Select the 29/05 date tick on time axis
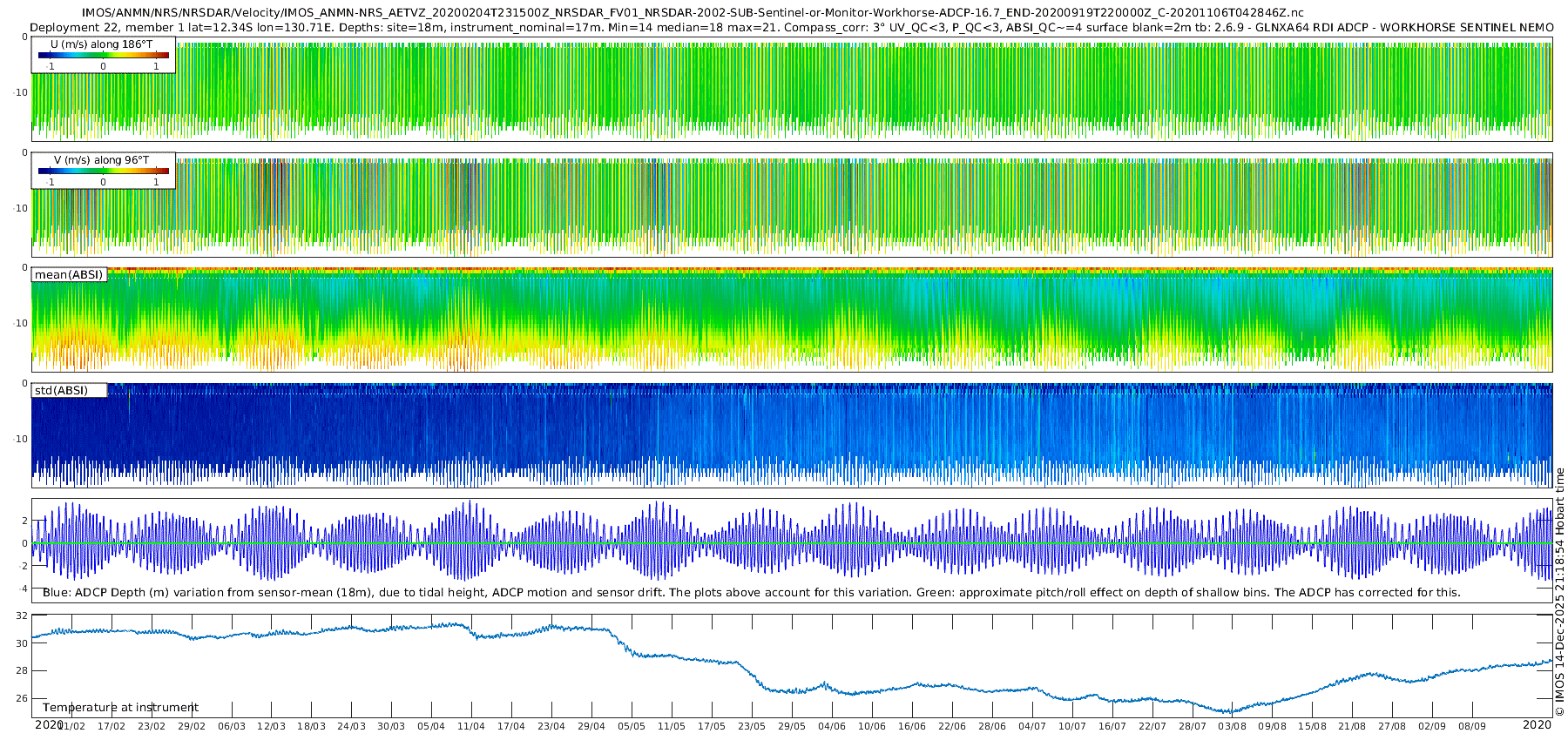 point(792,726)
